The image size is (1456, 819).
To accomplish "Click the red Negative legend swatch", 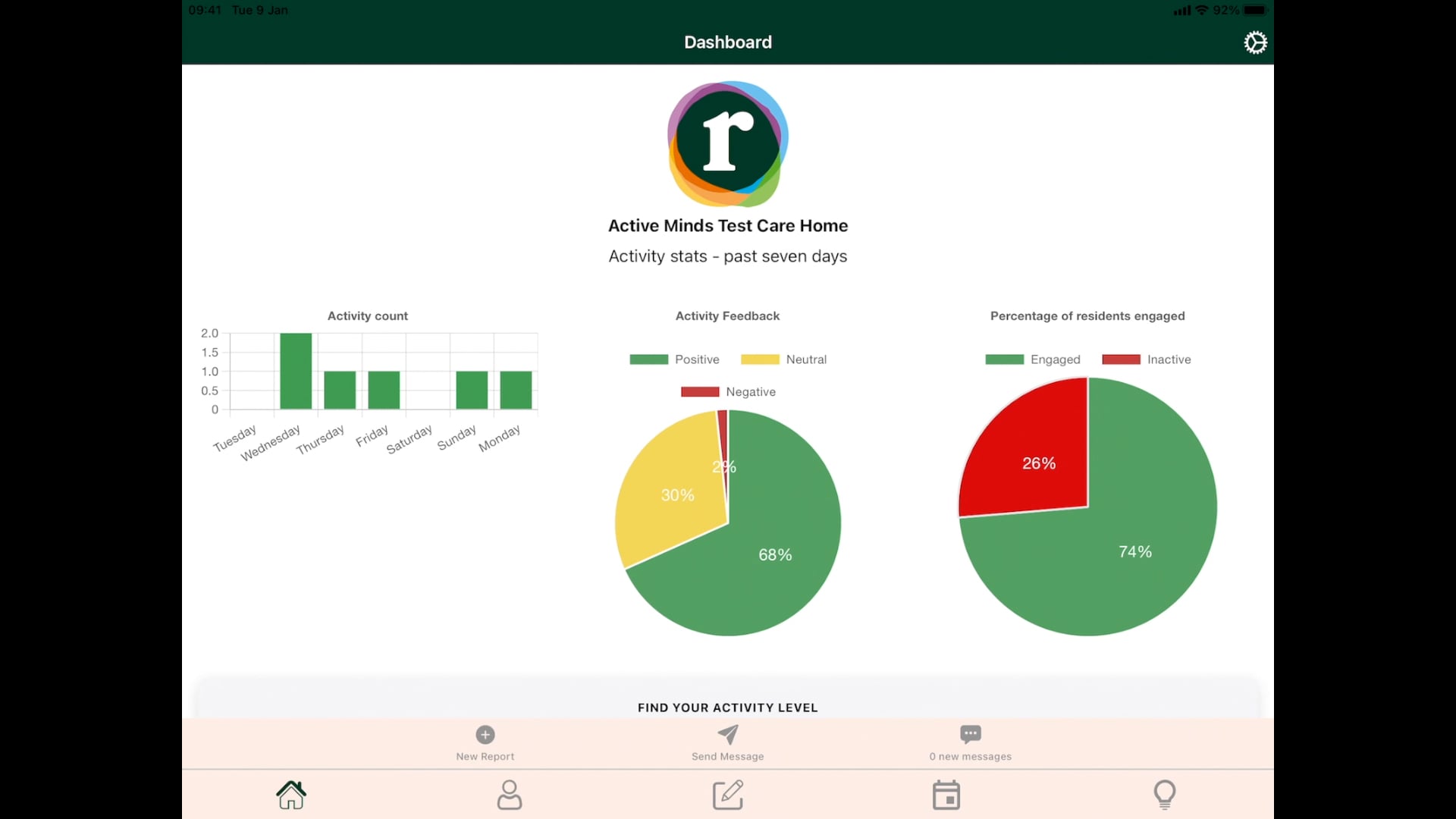I will (x=701, y=392).
